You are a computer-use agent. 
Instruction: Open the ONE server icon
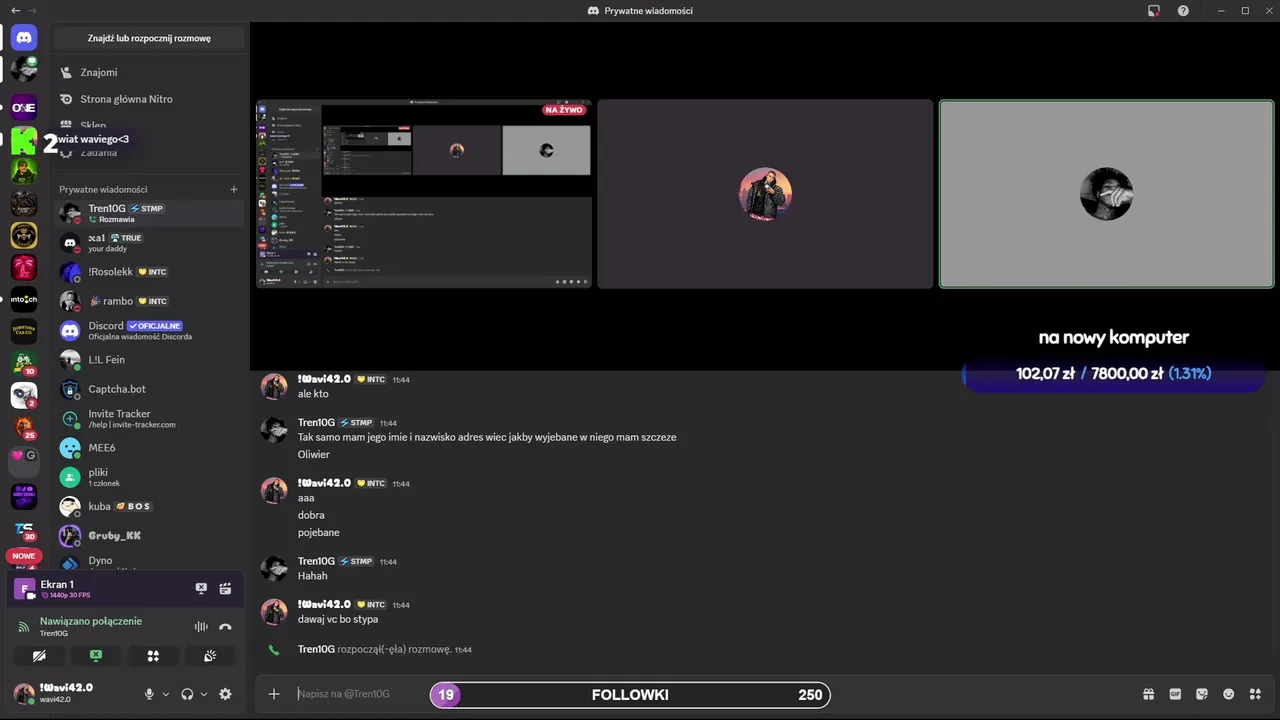click(x=24, y=107)
